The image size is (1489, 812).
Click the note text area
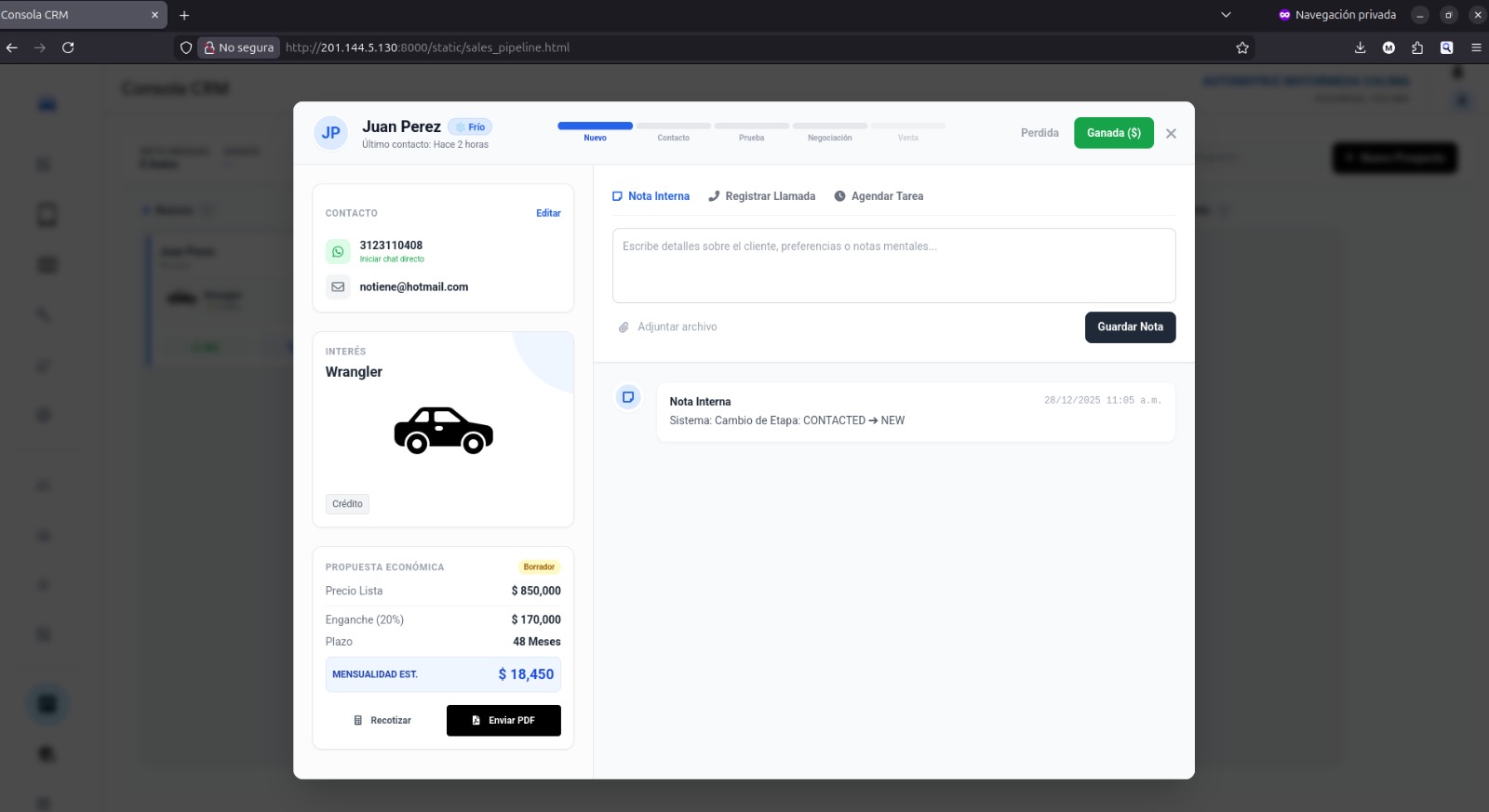[x=893, y=266]
